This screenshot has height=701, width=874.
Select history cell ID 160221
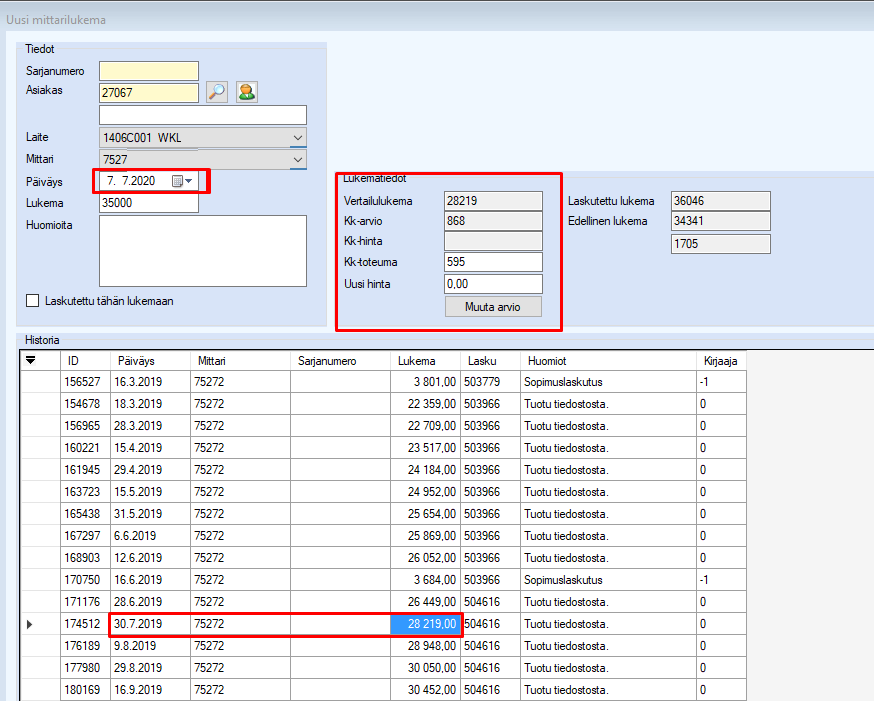point(85,448)
